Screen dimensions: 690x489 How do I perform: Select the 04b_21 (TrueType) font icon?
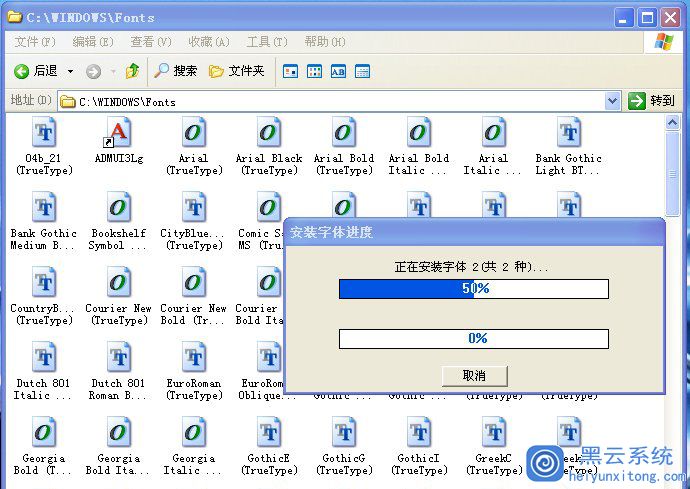(44, 132)
